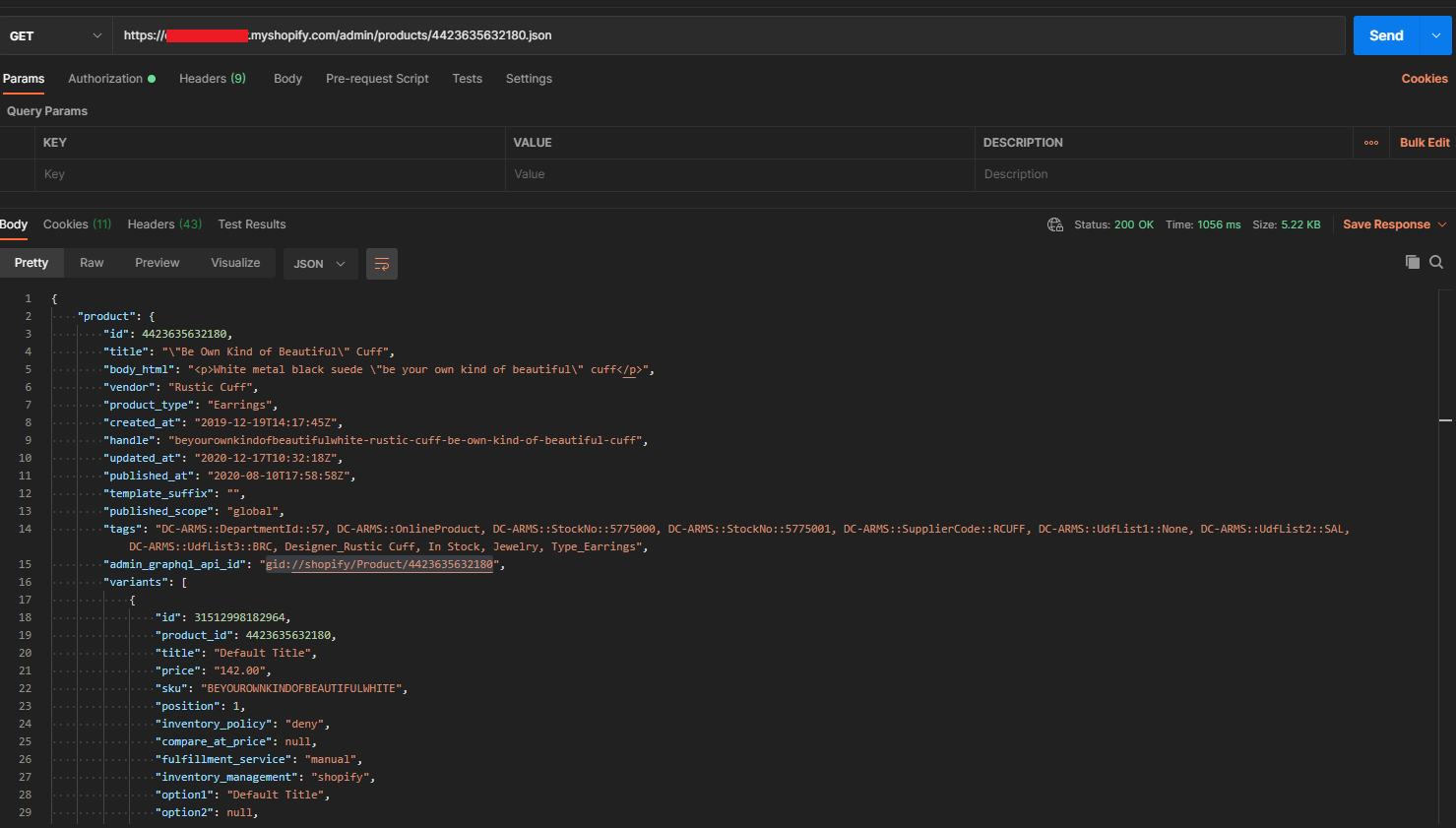Expand the Send button arrow menu

(1435, 35)
